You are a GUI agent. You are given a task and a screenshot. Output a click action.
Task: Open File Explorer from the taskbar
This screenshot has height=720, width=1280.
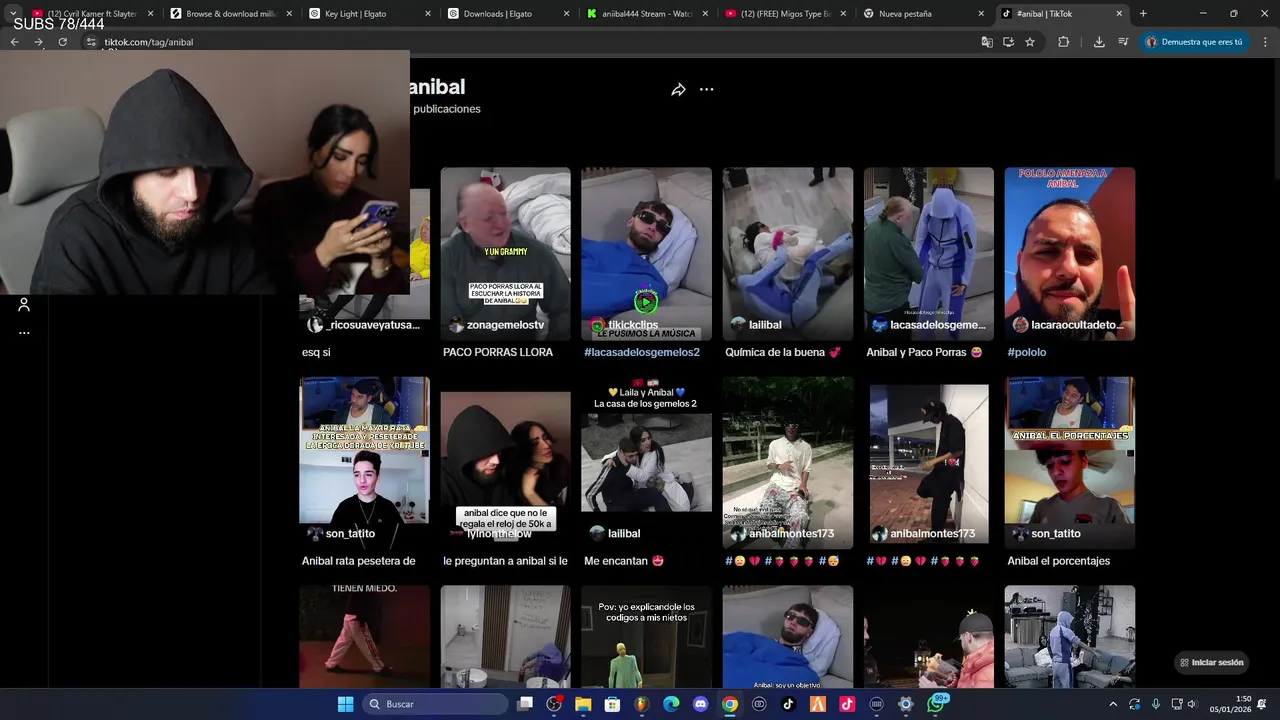(583, 704)
